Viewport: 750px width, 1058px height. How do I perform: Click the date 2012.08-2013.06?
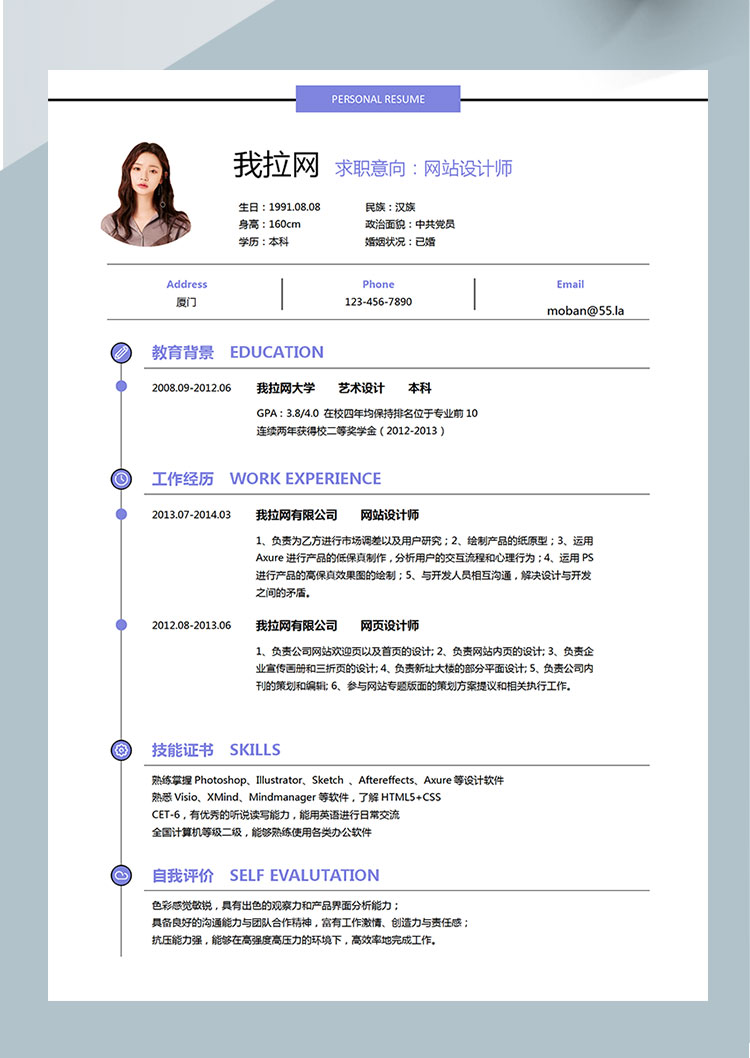tap(192, 625)
